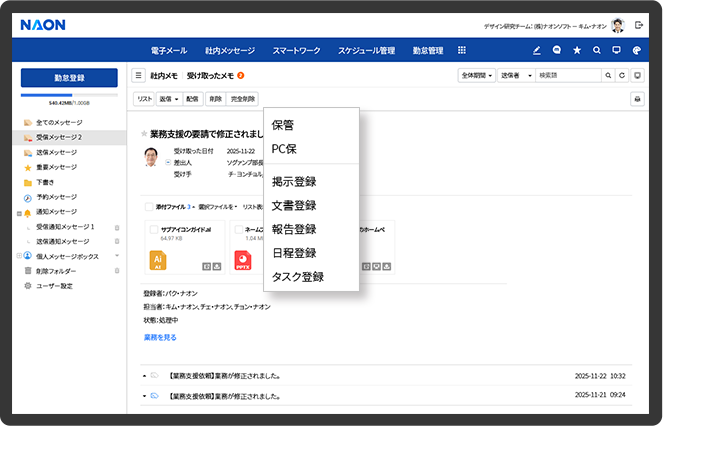Open the 業務を見る link
Image resolution: width=710 pixels, height=460 pixels.
pyautogui.click(x=160, y=338)
